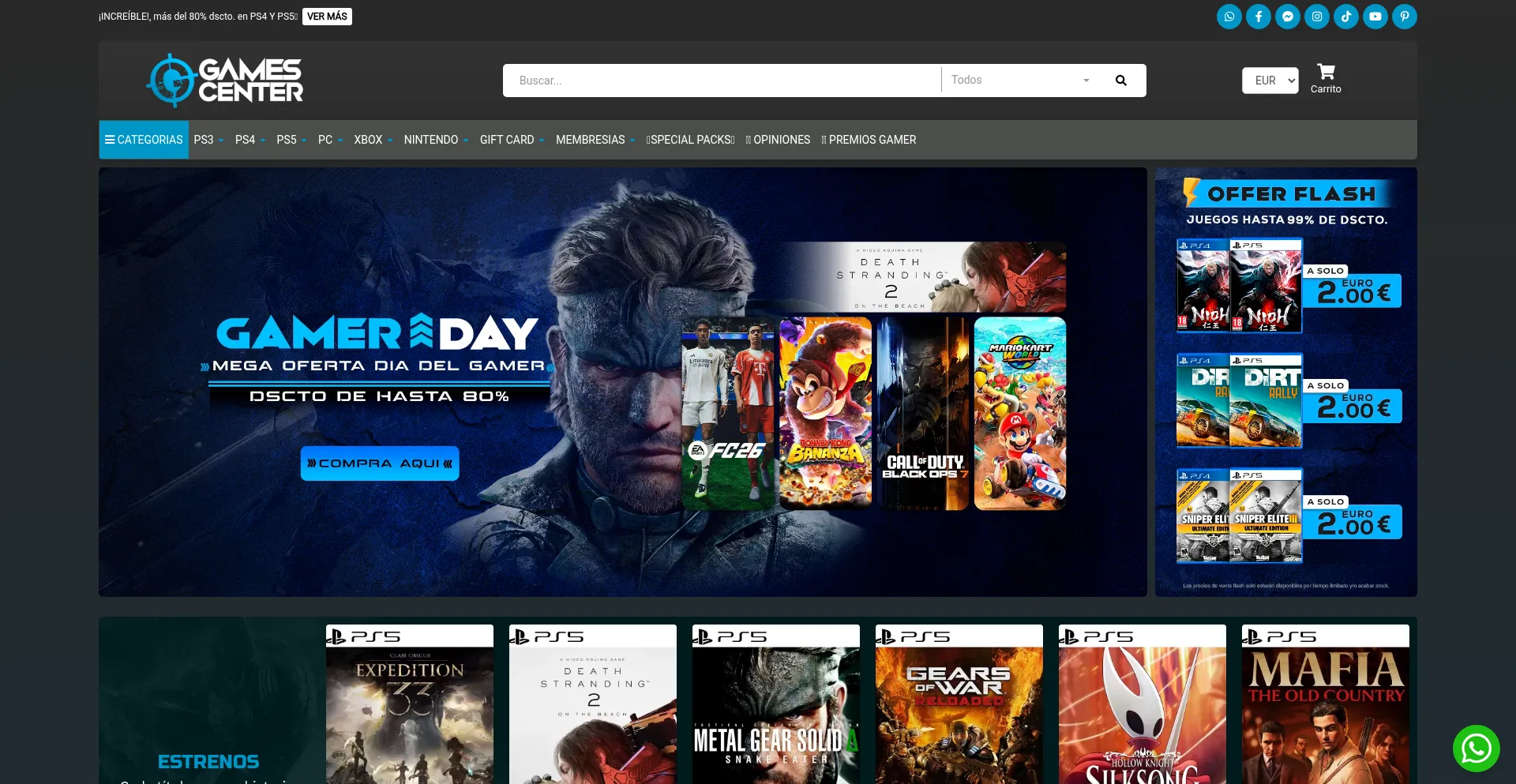The image size is (1516, 784).
Task: Open the Expedition 33 PS5 game card
Action: (x=410, y=704)
